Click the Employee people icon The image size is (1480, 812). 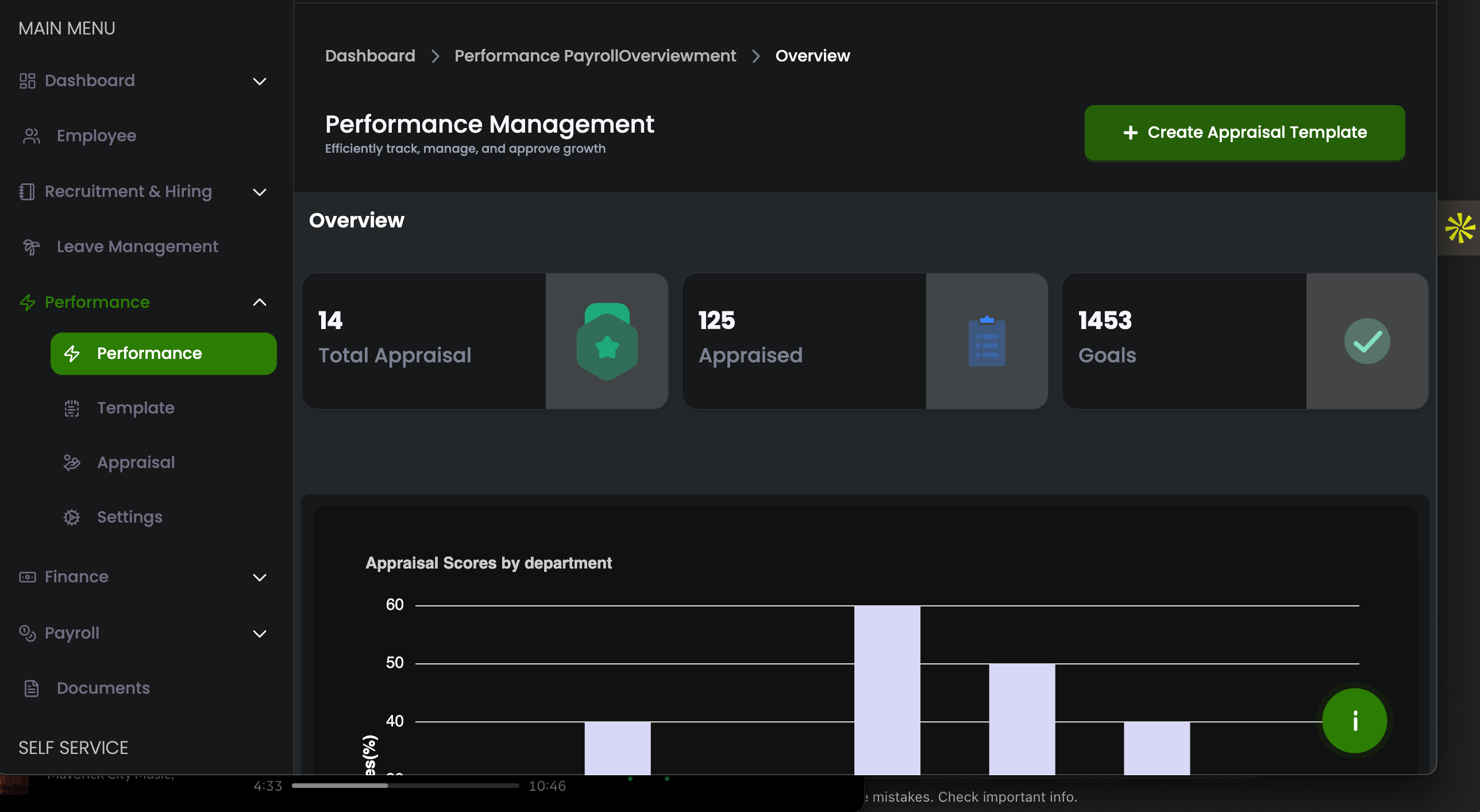32,136
